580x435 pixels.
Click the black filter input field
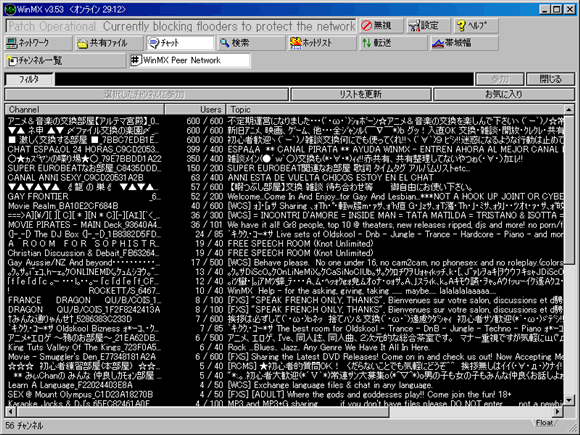click(264, 79)
